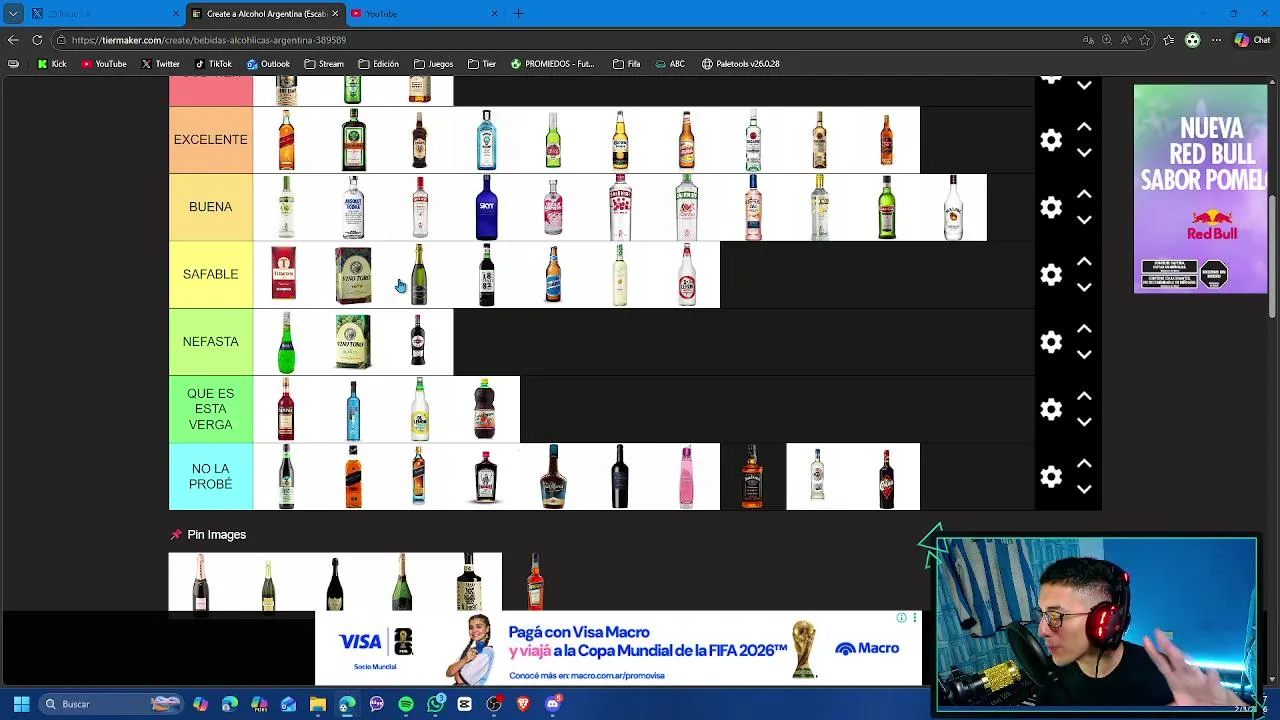Image resolution: width=1280 pixels, height=720 pixels.
Task: Open settings gear for QUE ES ESTA VERGA row
Action: click(x=1051, y=409)
